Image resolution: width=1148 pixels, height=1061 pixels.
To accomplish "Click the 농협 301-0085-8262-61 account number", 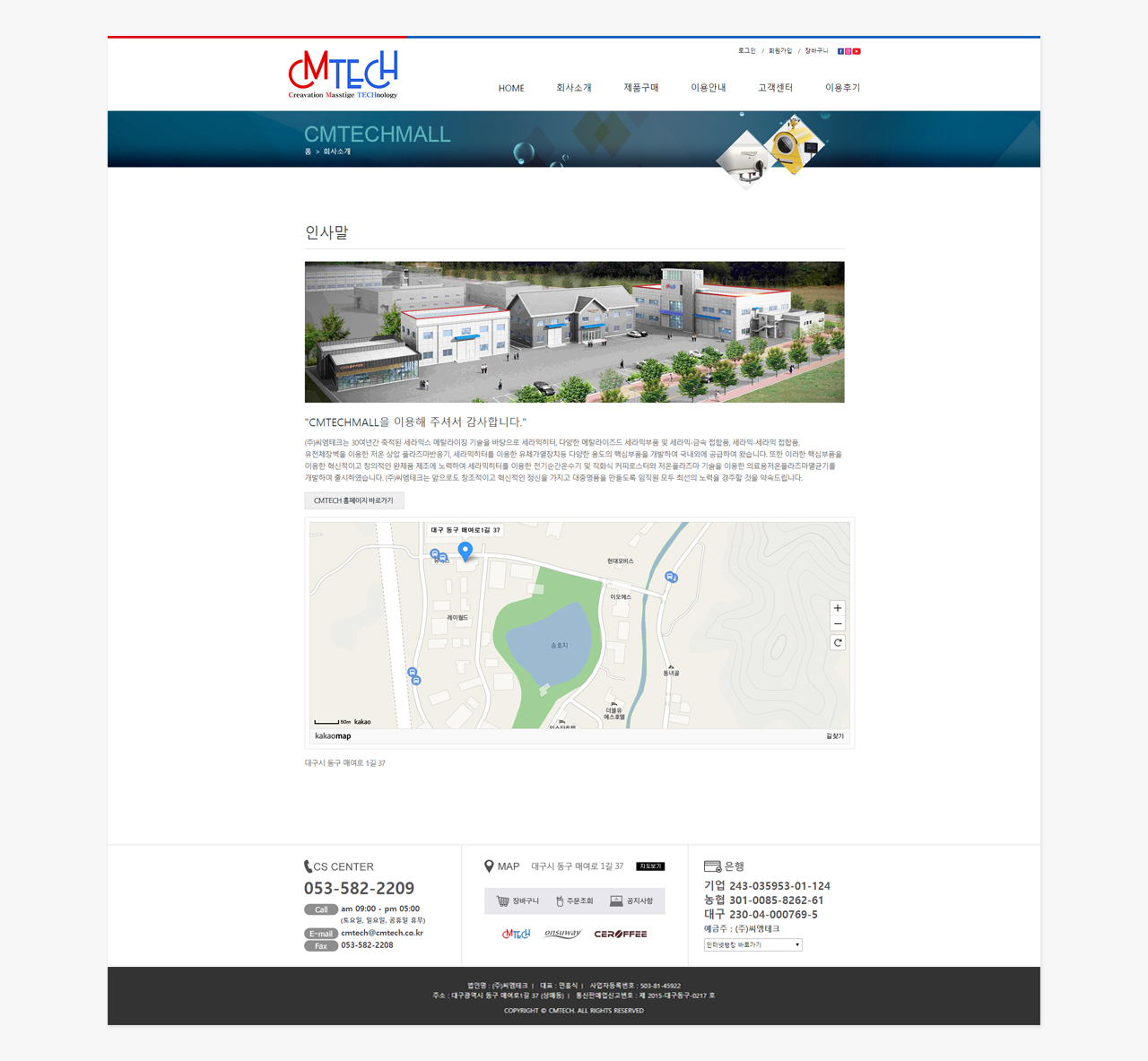I will point(763,900).
